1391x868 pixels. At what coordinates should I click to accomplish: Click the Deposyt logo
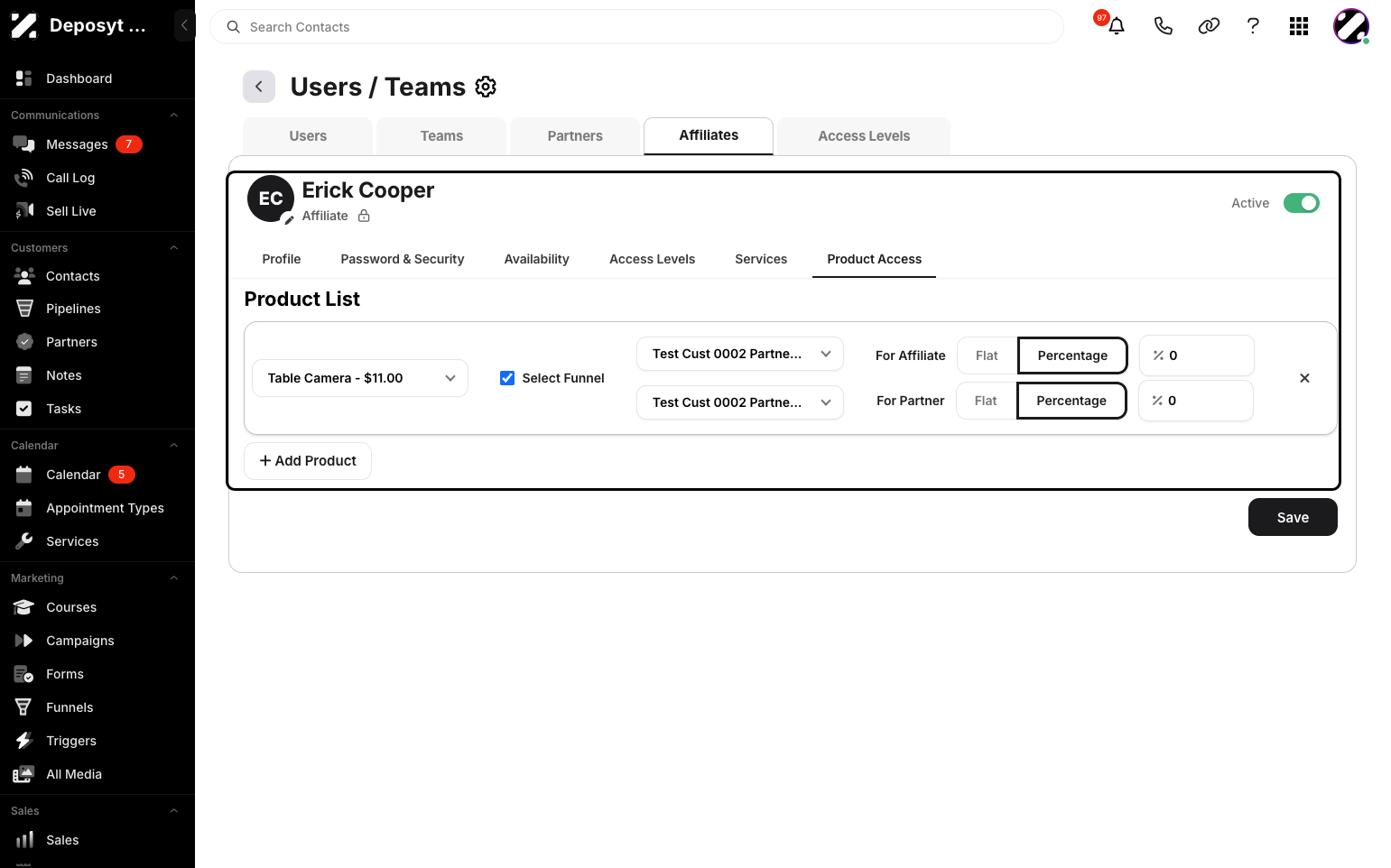[24, 25]
